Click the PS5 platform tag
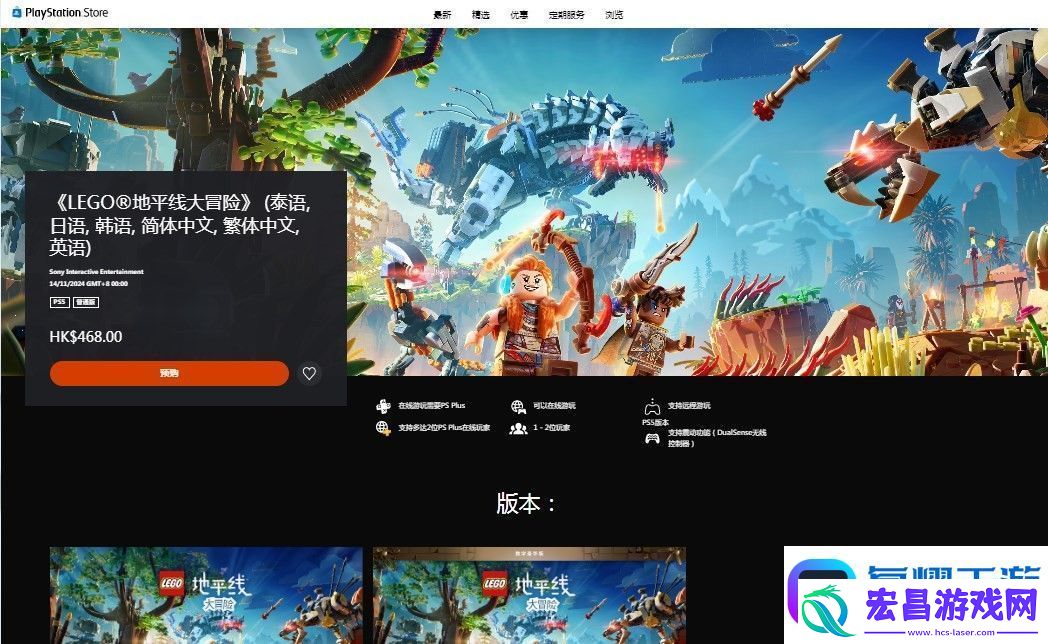Viewport: 1048px width, 644px height. click(x=59, y=302)
